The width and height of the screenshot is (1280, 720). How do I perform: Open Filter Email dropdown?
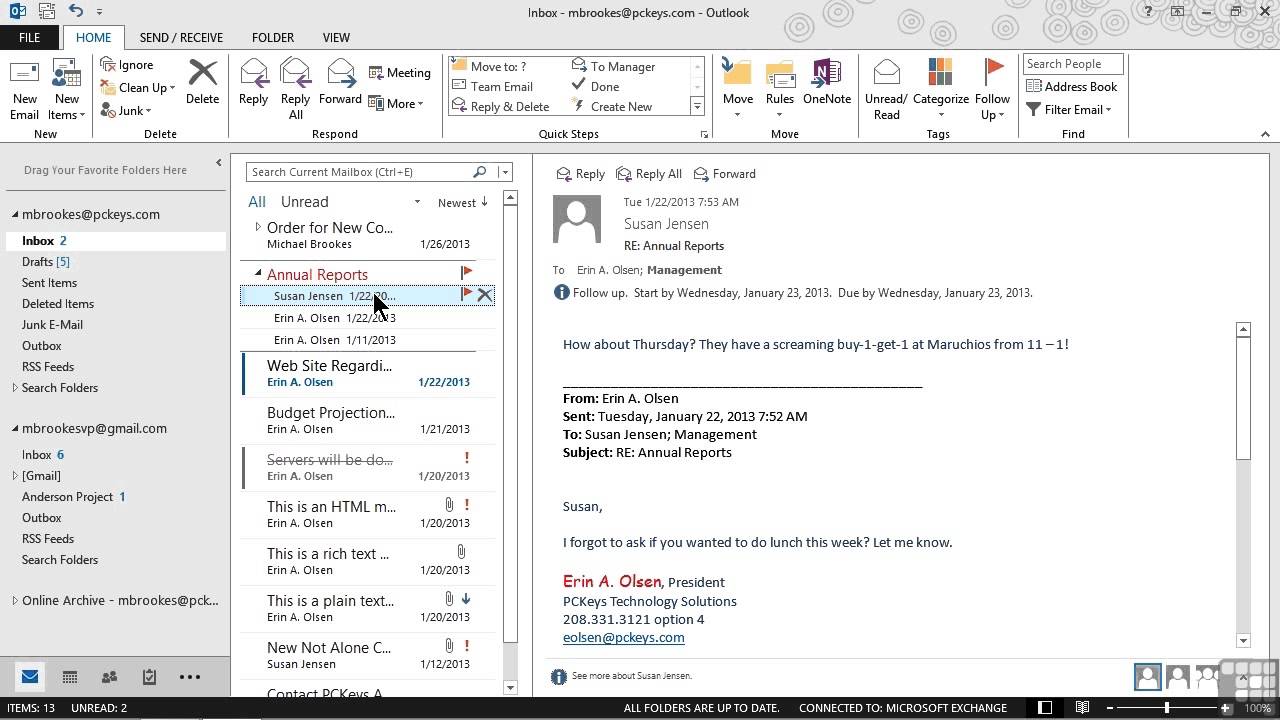point(1069,110)
